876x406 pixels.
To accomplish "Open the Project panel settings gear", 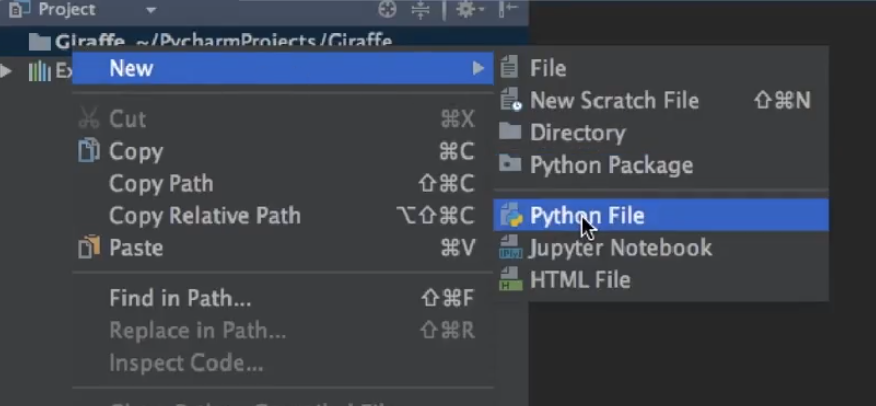I will pyautogui.click(x=470, y=9).
